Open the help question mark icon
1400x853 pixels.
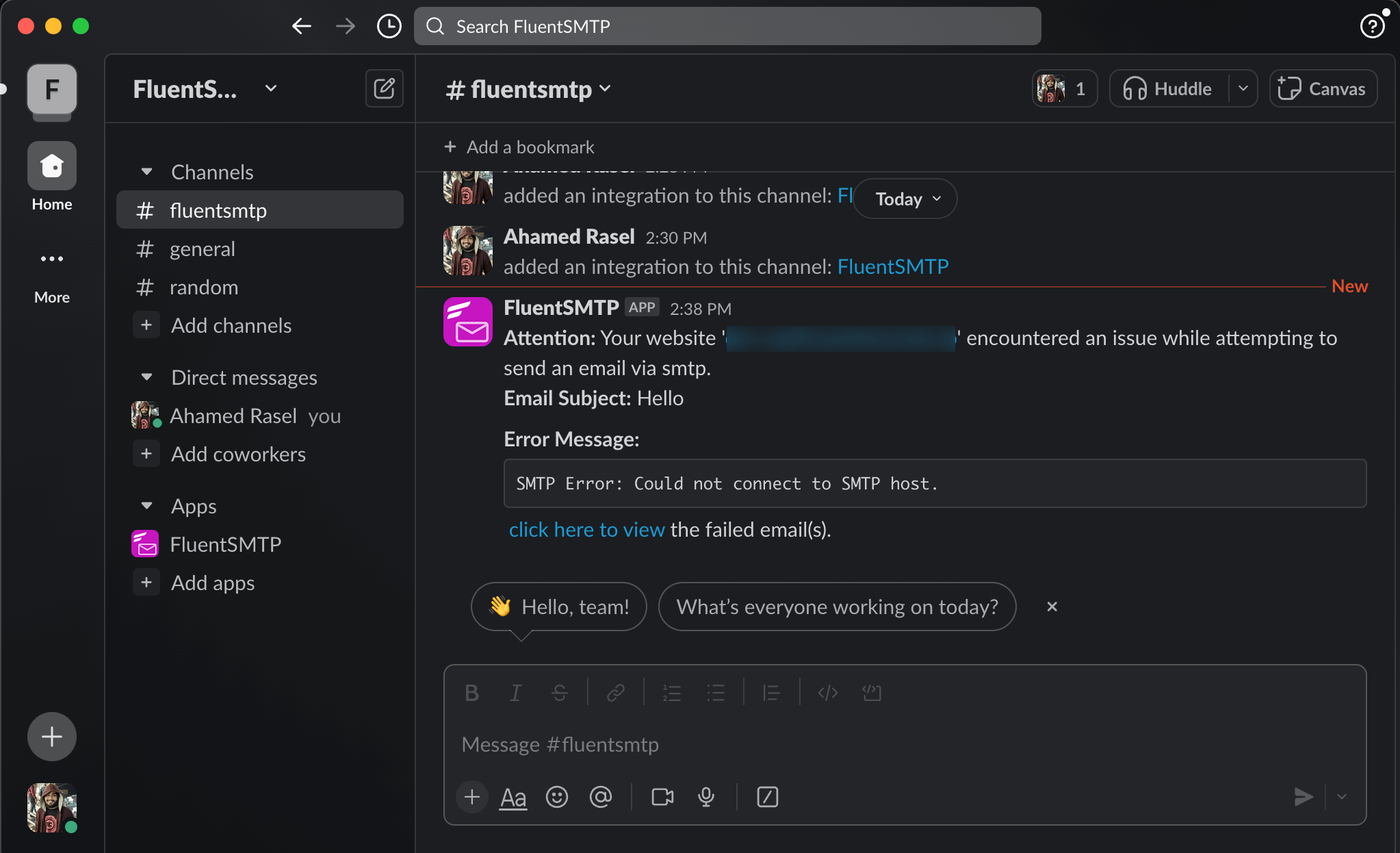pyautogui.click(x=1372, y=27)
